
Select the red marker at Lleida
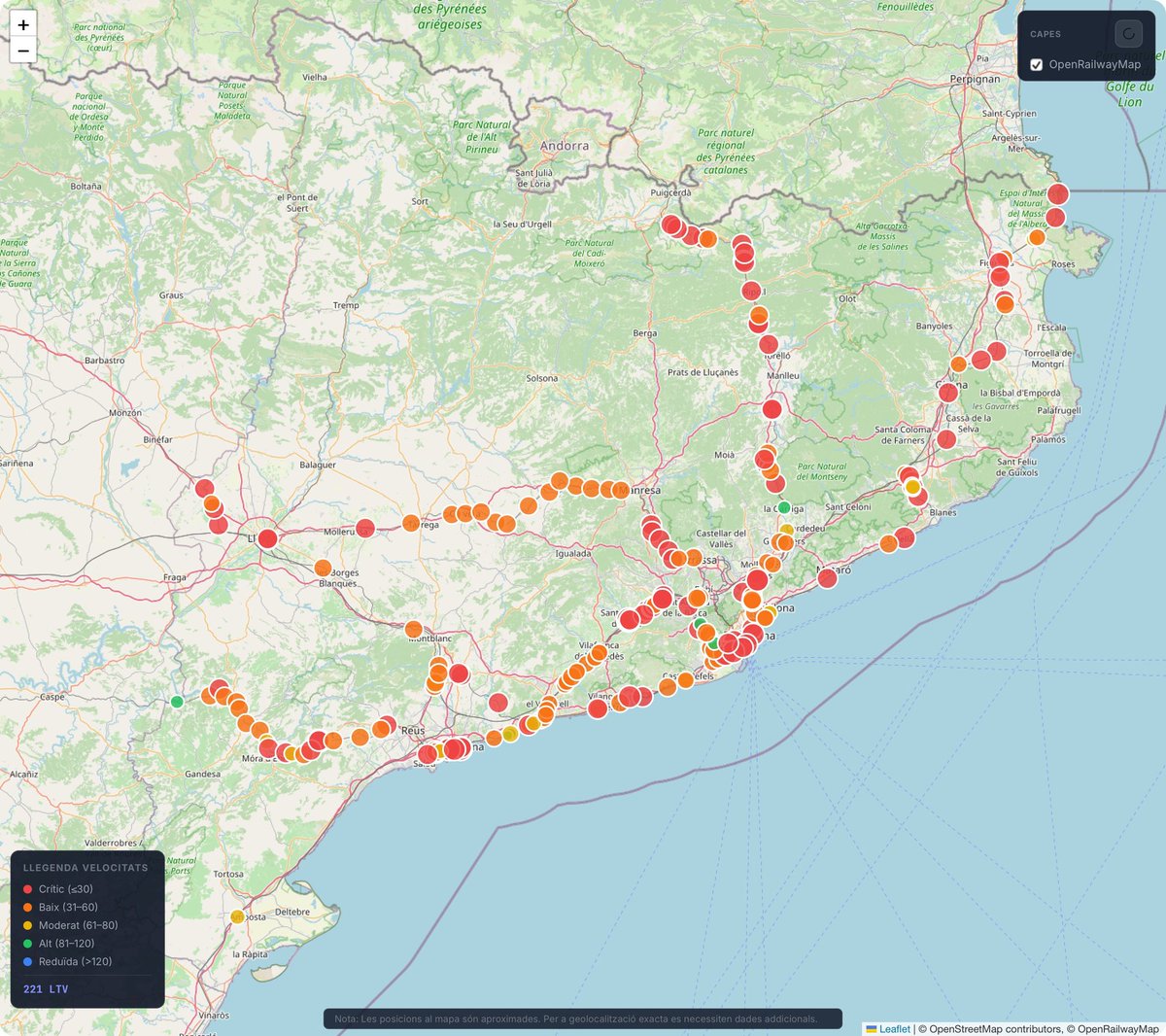tap(268, 538)
